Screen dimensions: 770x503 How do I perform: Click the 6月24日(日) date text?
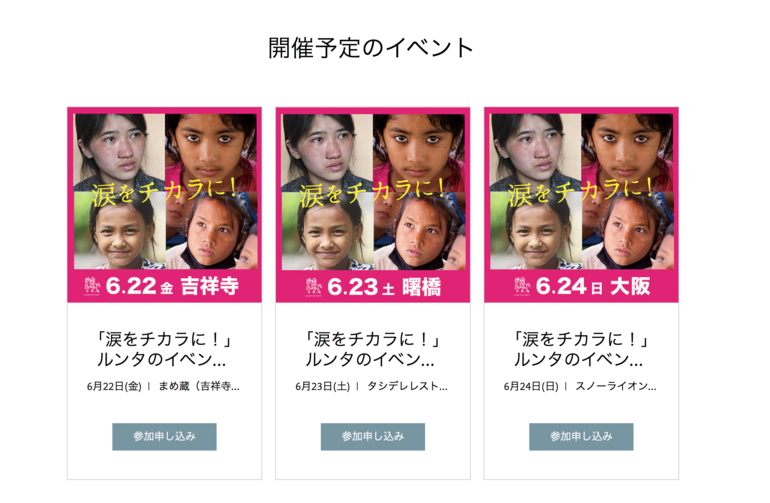pos(531,387)
